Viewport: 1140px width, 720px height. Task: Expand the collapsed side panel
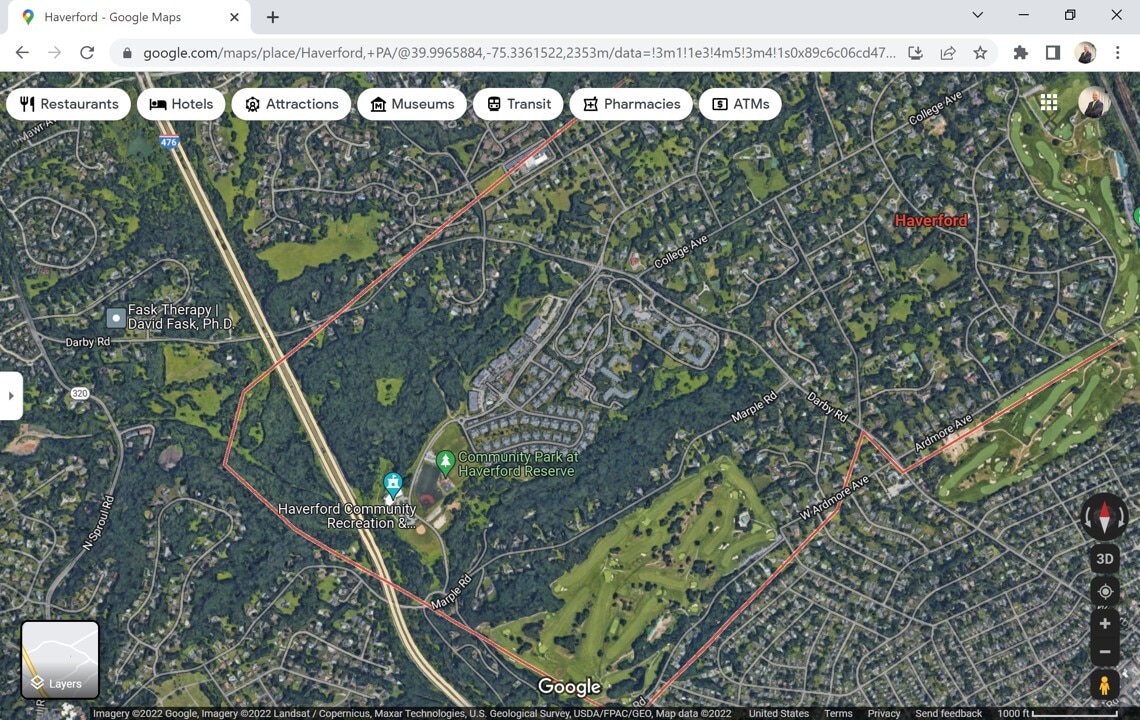[11, 395]
